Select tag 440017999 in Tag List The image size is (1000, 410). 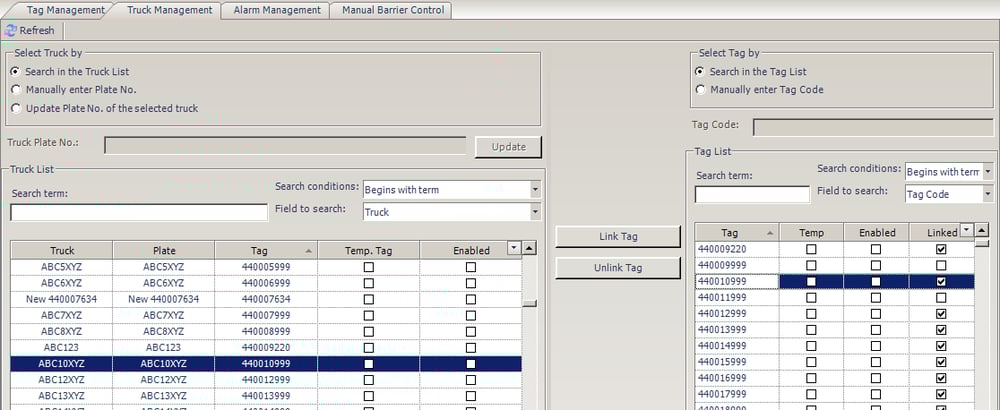coord(834,394)
